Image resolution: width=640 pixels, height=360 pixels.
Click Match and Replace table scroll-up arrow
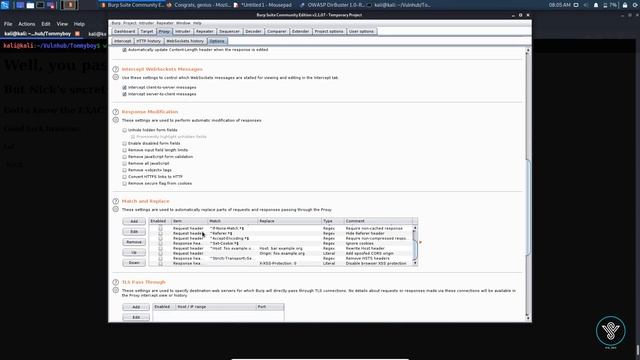pos(415,228)
